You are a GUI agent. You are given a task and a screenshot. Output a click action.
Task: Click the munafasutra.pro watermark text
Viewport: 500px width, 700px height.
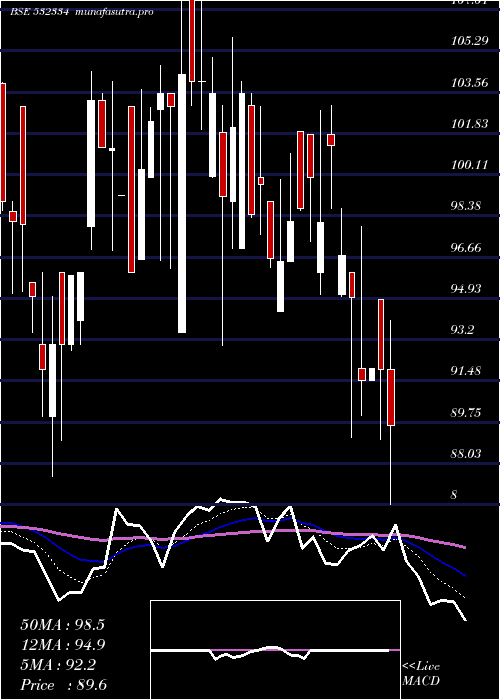click(114, 12)
